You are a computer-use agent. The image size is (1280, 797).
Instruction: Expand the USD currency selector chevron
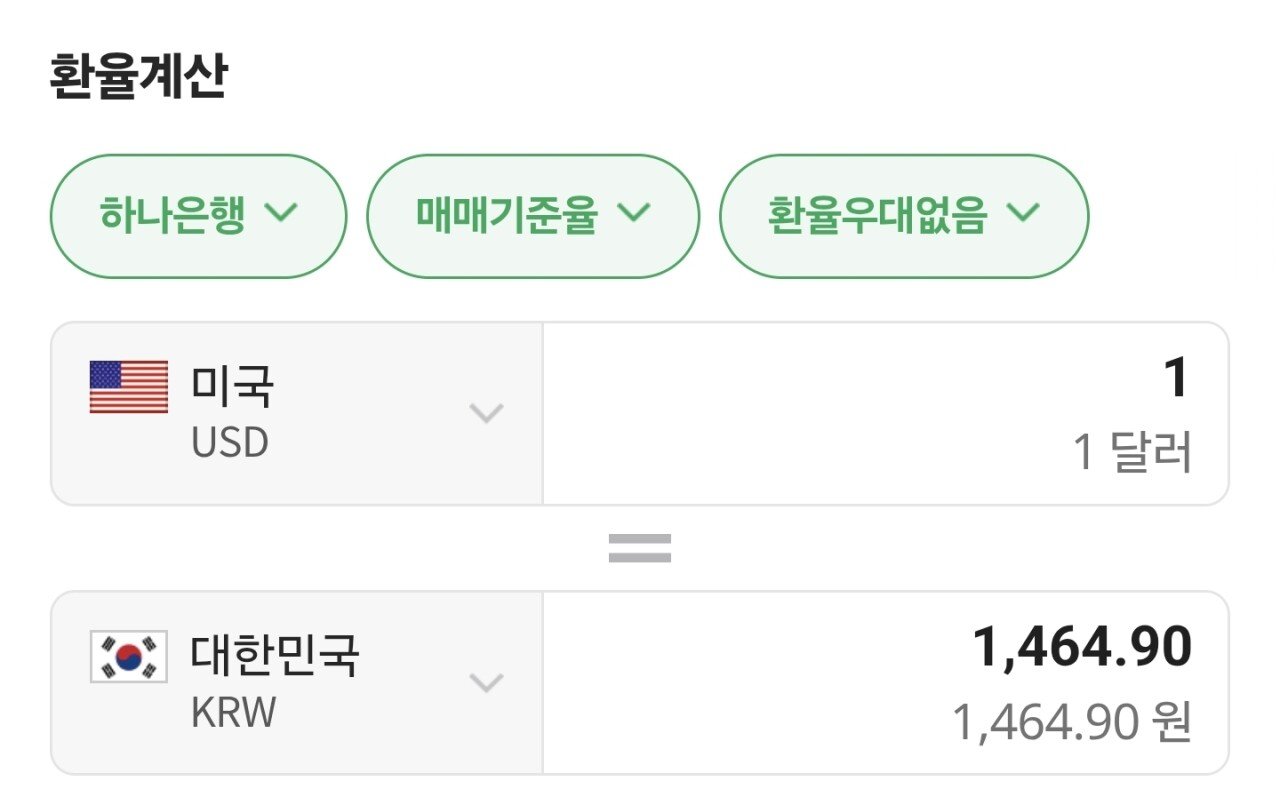[486, 413]
